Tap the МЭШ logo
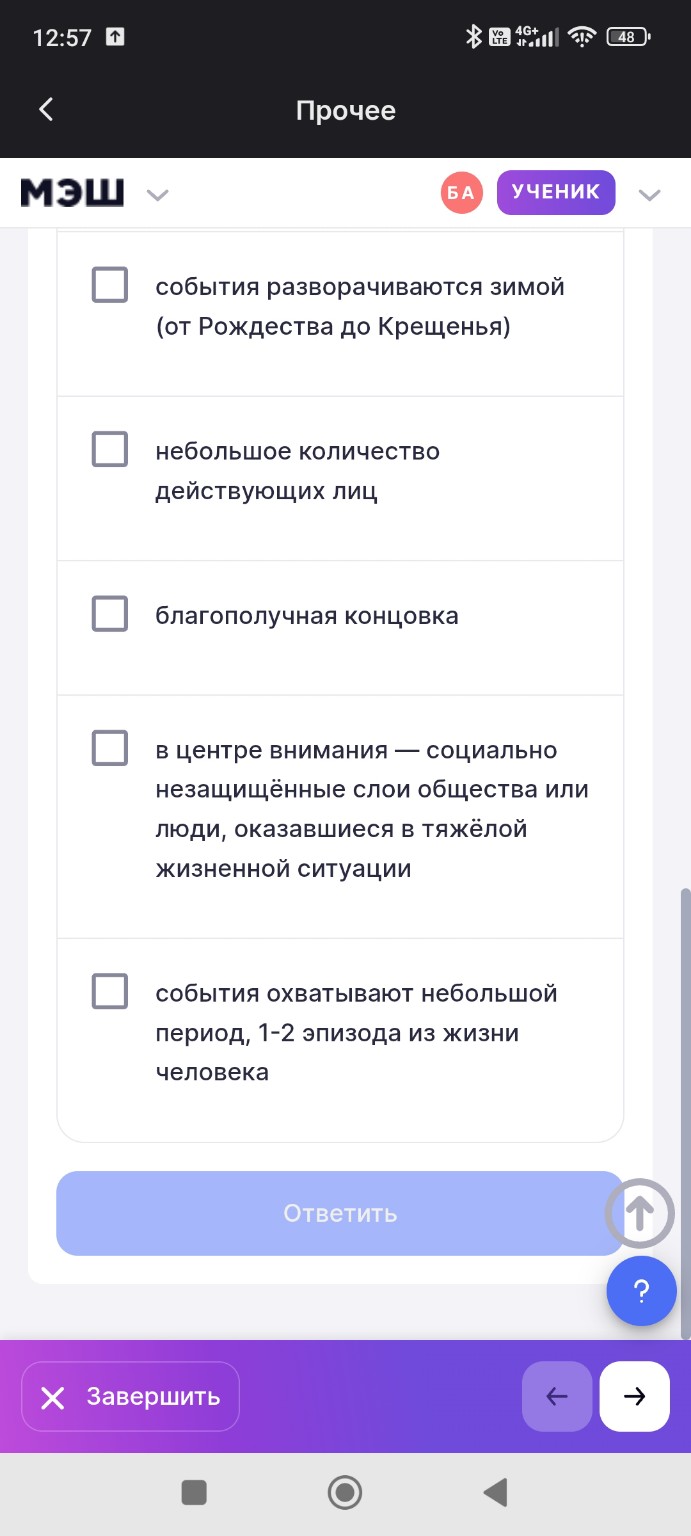 pos(70,192)
